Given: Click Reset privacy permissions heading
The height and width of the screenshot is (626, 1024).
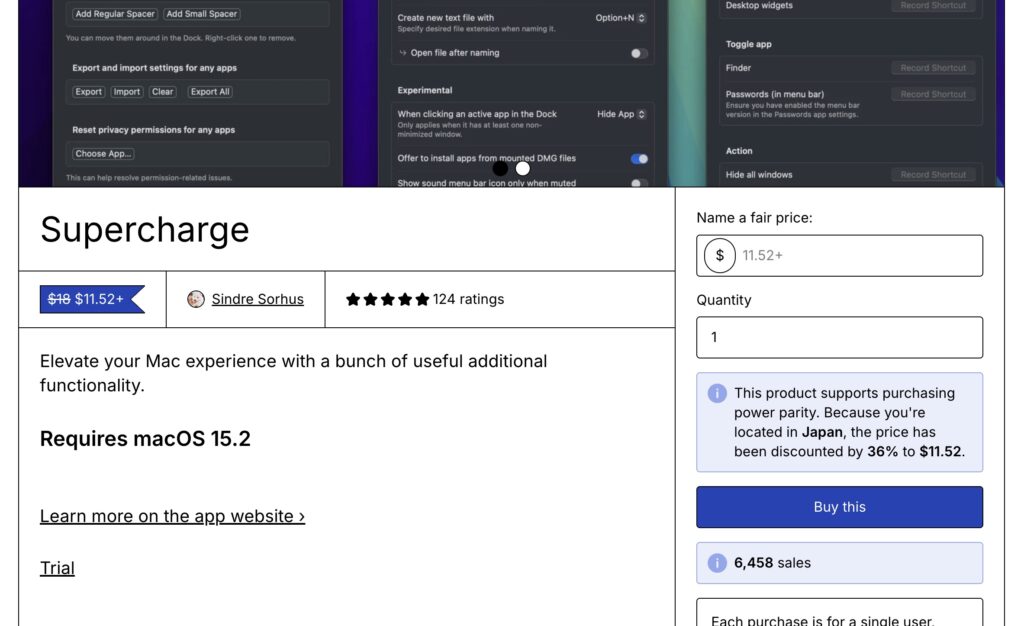Looking at the screenshot, I should click(x=153, y=130).
